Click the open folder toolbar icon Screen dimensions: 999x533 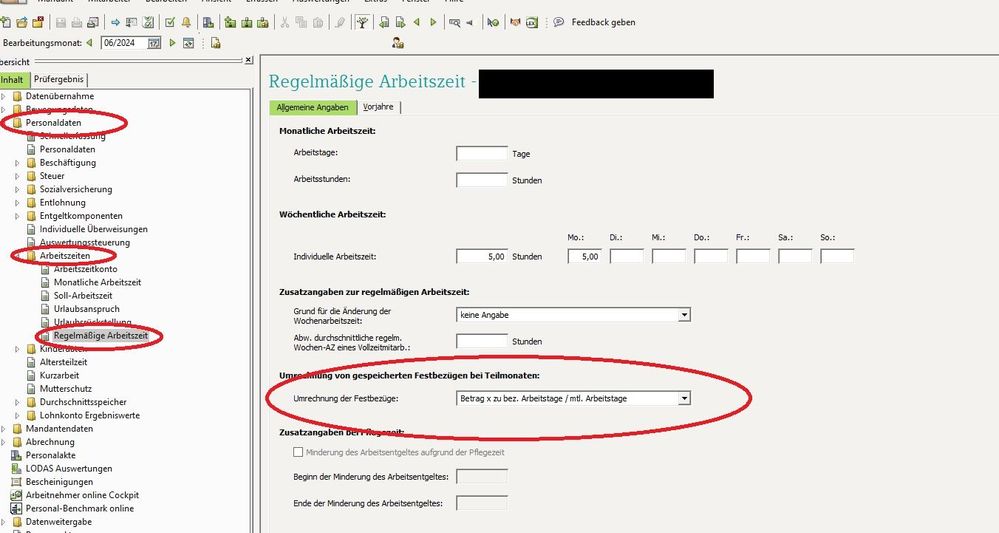point(22,22)
